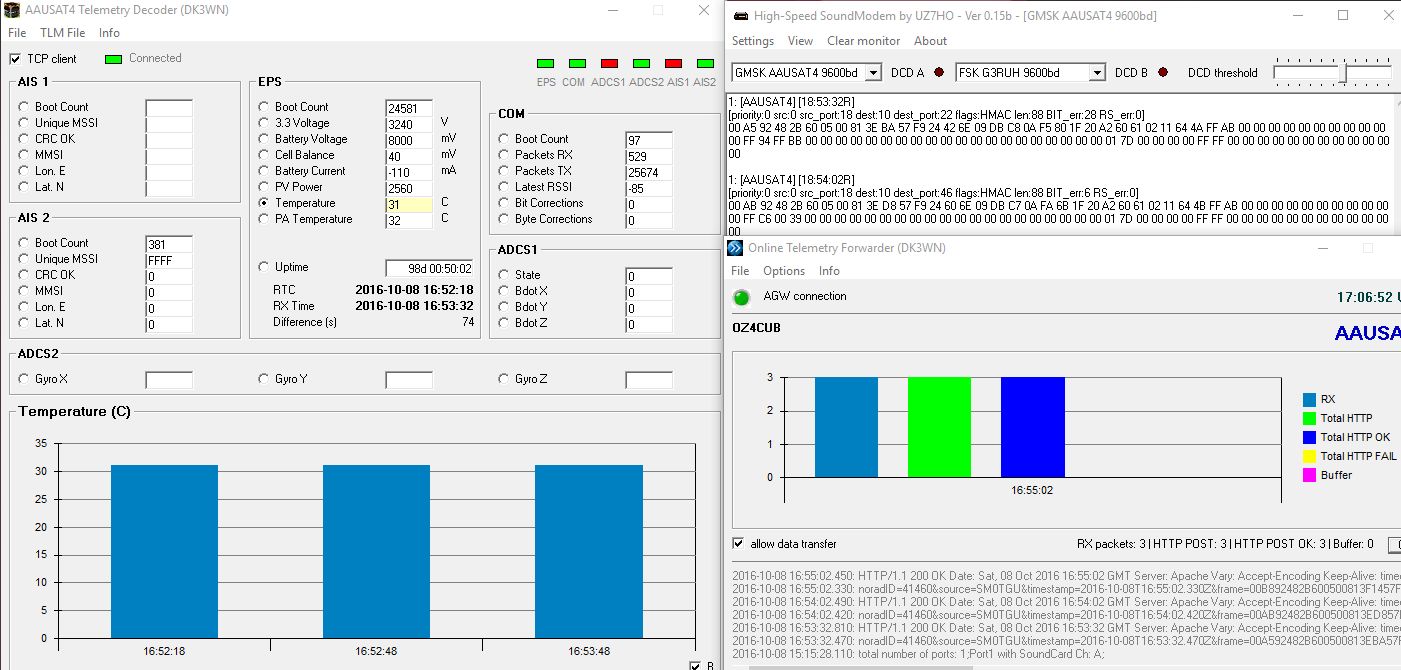Click the AAUSAT4 Telemetry Decoder title icon
Screen dimensions: 1401x670
[x=13, y=11]
